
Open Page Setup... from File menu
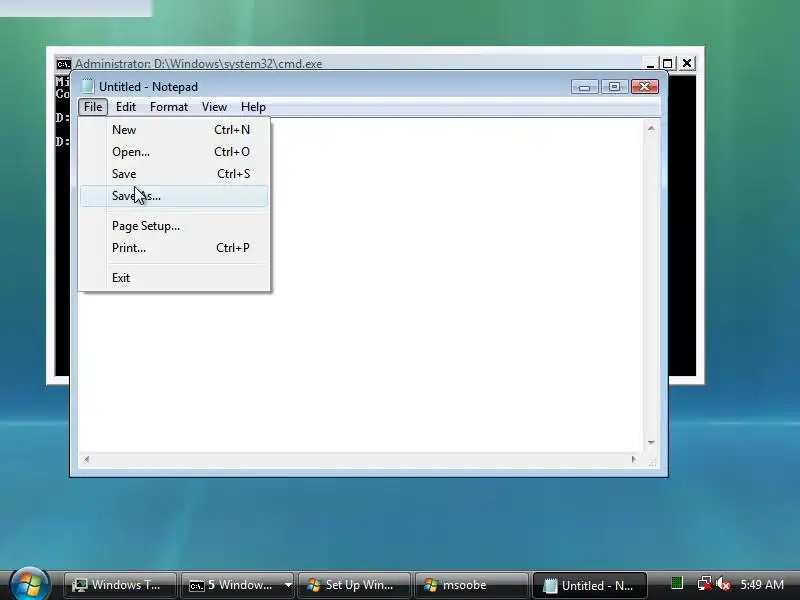tap(174, 226)
